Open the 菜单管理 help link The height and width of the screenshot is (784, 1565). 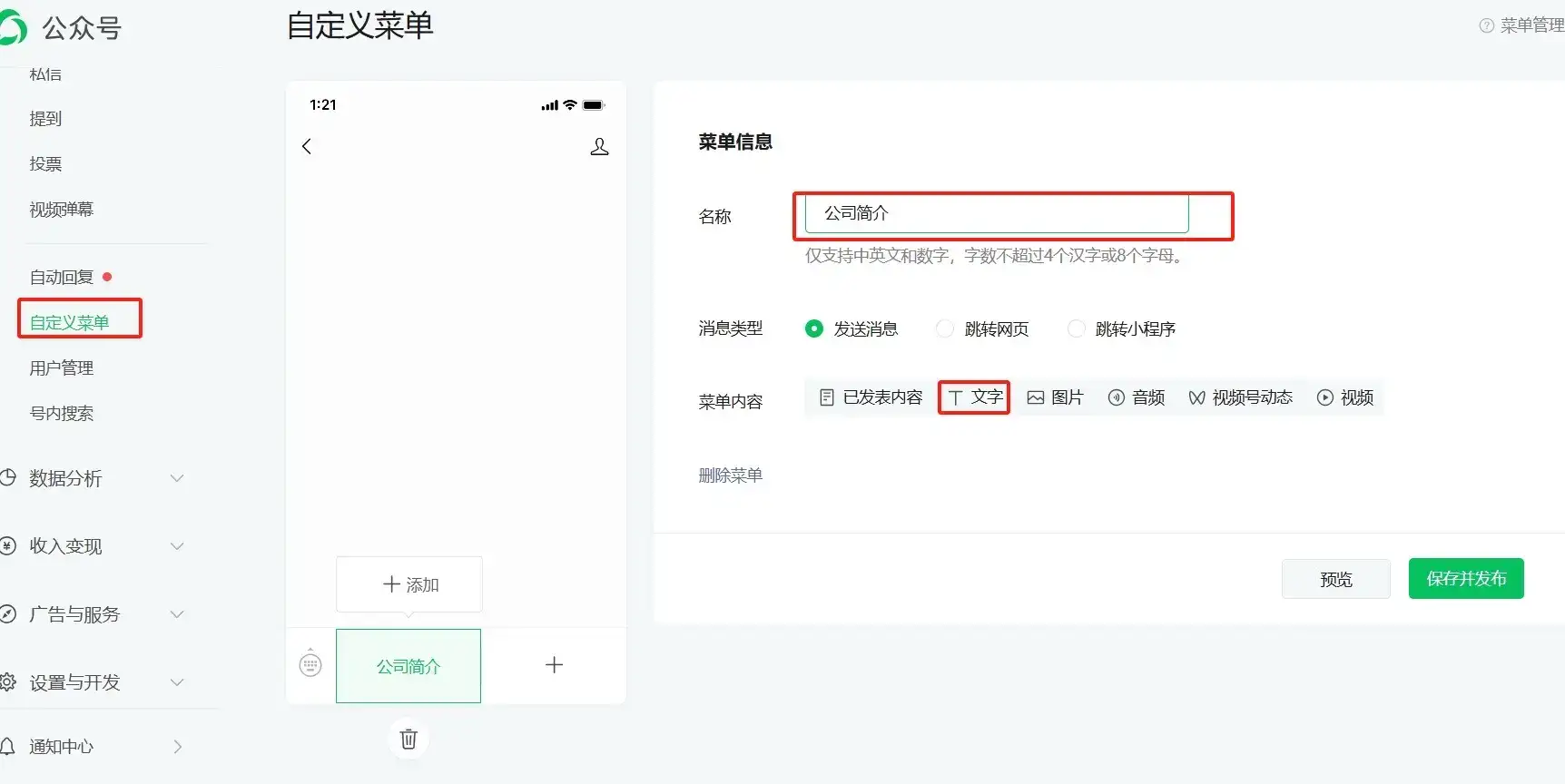1531,25
